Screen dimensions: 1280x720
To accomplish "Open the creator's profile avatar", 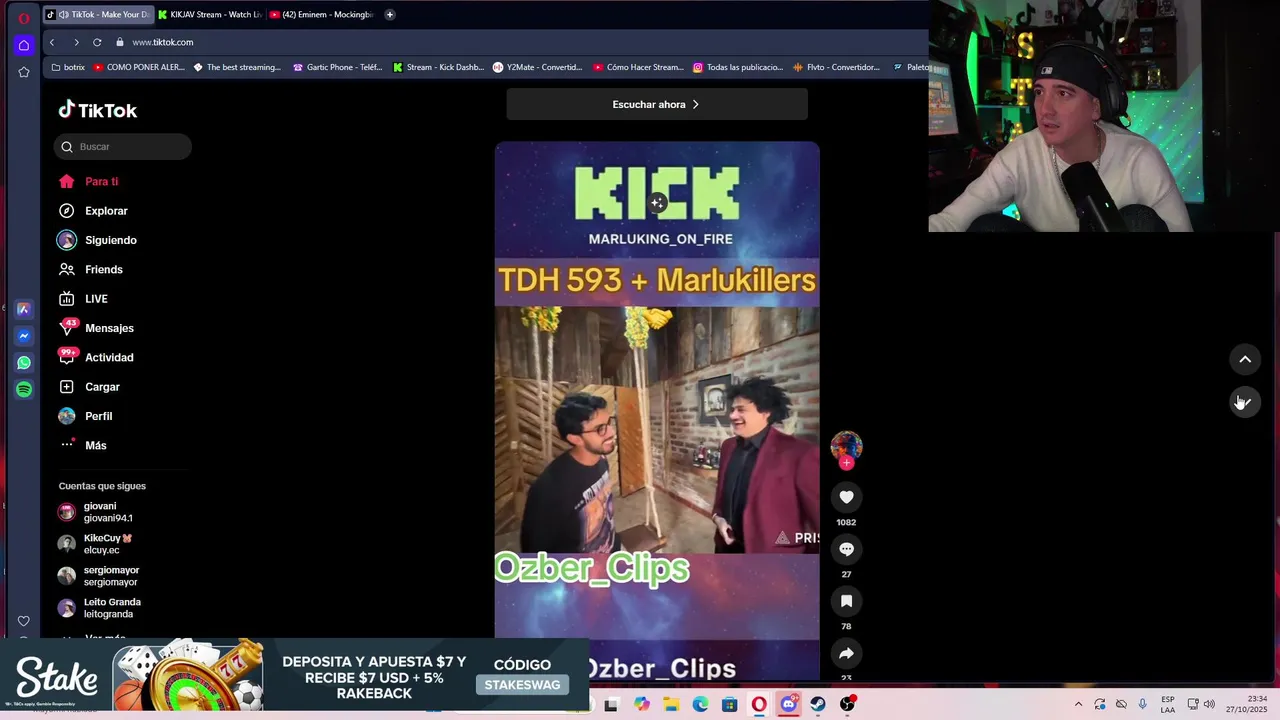I will click(846, 446).
